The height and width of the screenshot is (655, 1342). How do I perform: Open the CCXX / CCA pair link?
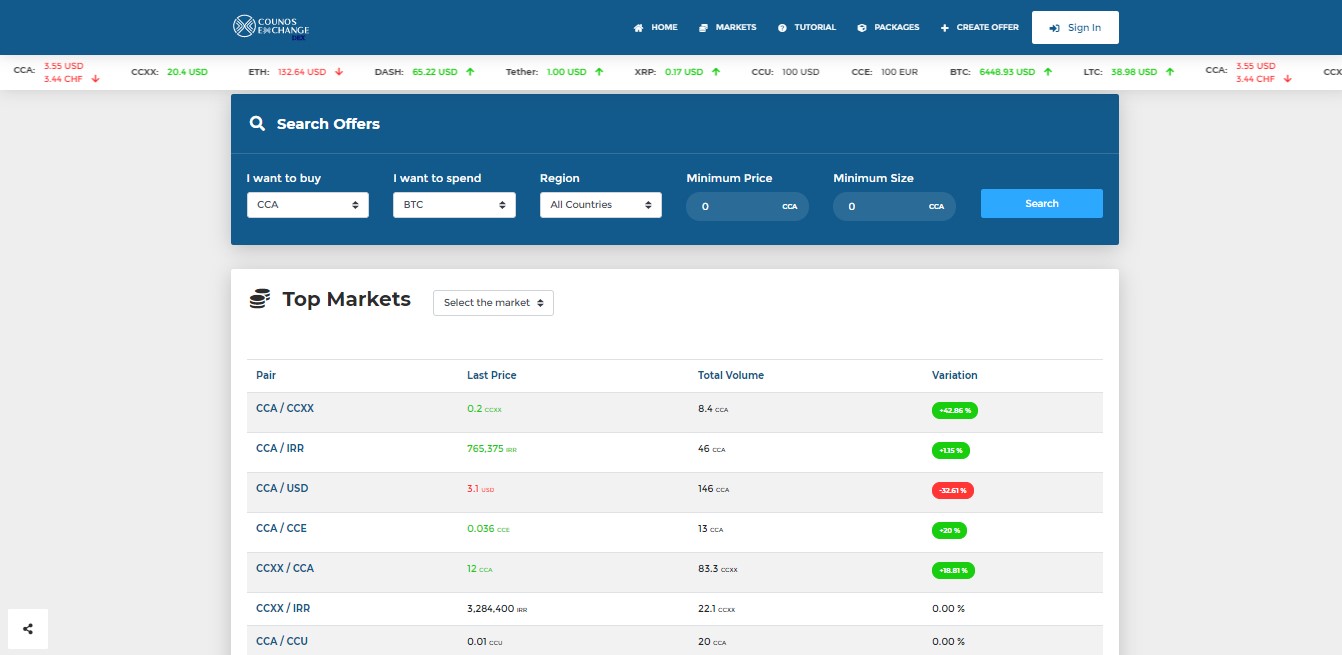(285, 568)
